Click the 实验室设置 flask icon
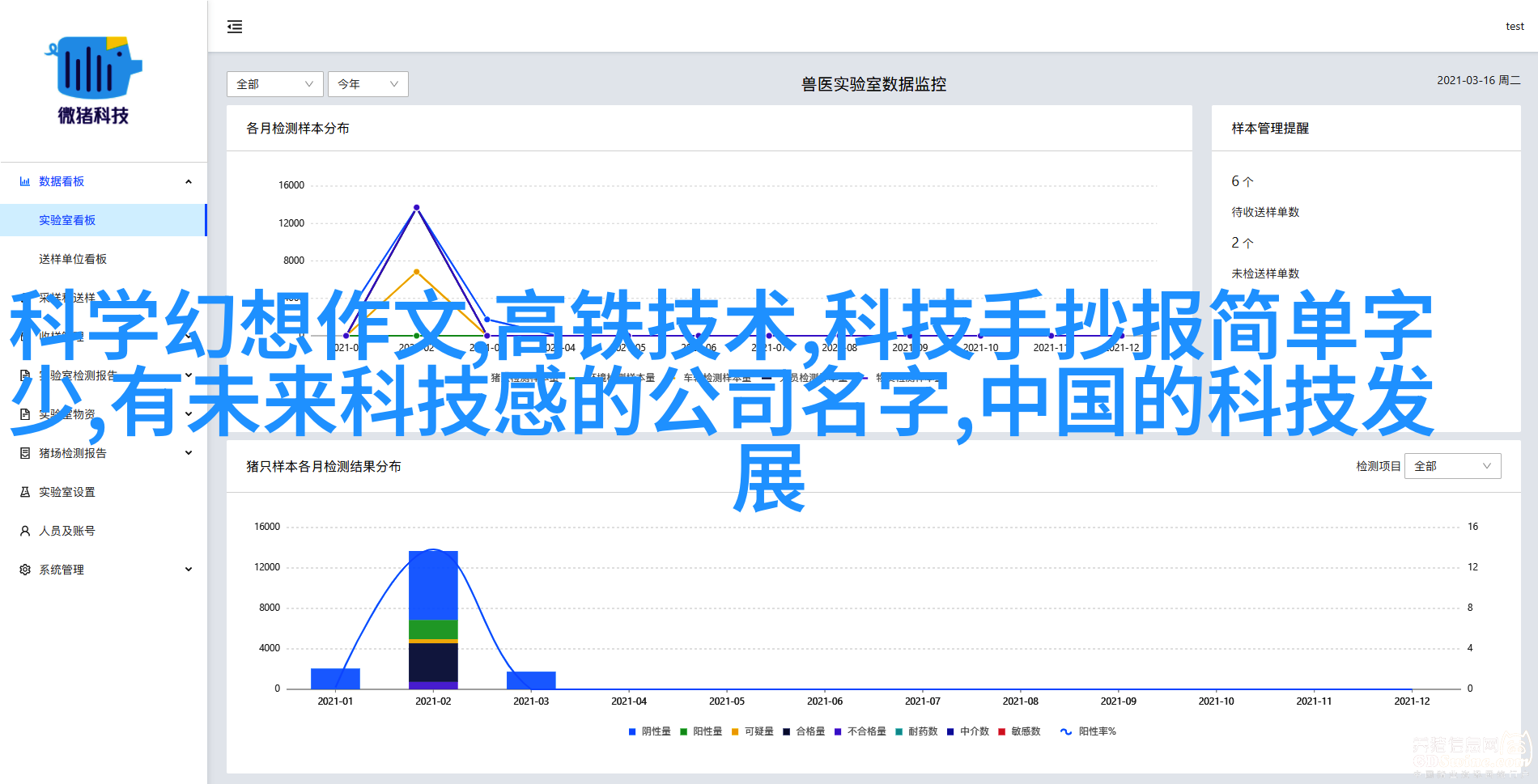 point(25,492)
